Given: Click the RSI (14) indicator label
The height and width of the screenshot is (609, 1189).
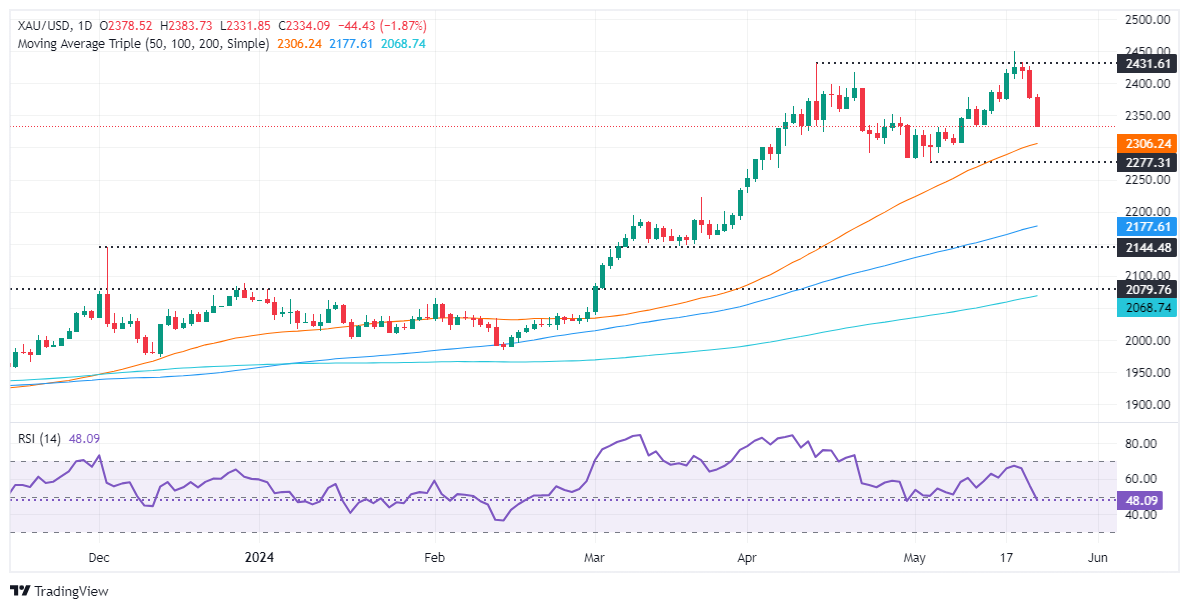Looking at the screenshot, I should 37,436.
